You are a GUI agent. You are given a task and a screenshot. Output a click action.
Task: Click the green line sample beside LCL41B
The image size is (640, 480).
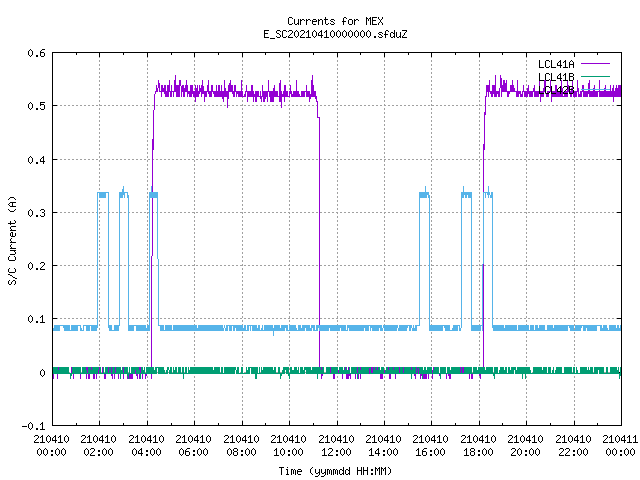(x=596, y=76)
